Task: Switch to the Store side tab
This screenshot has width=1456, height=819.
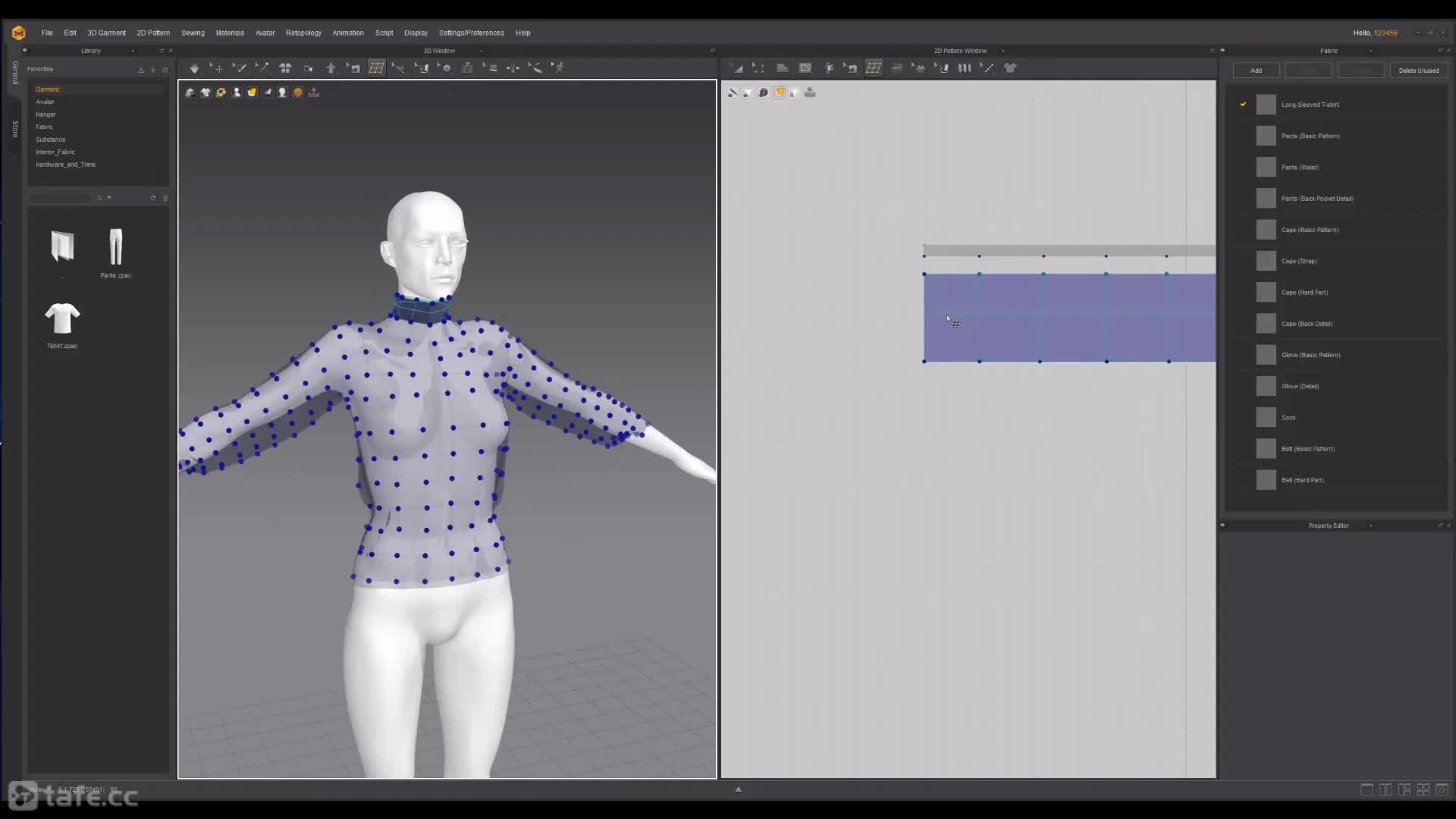Action: [14, 128]
